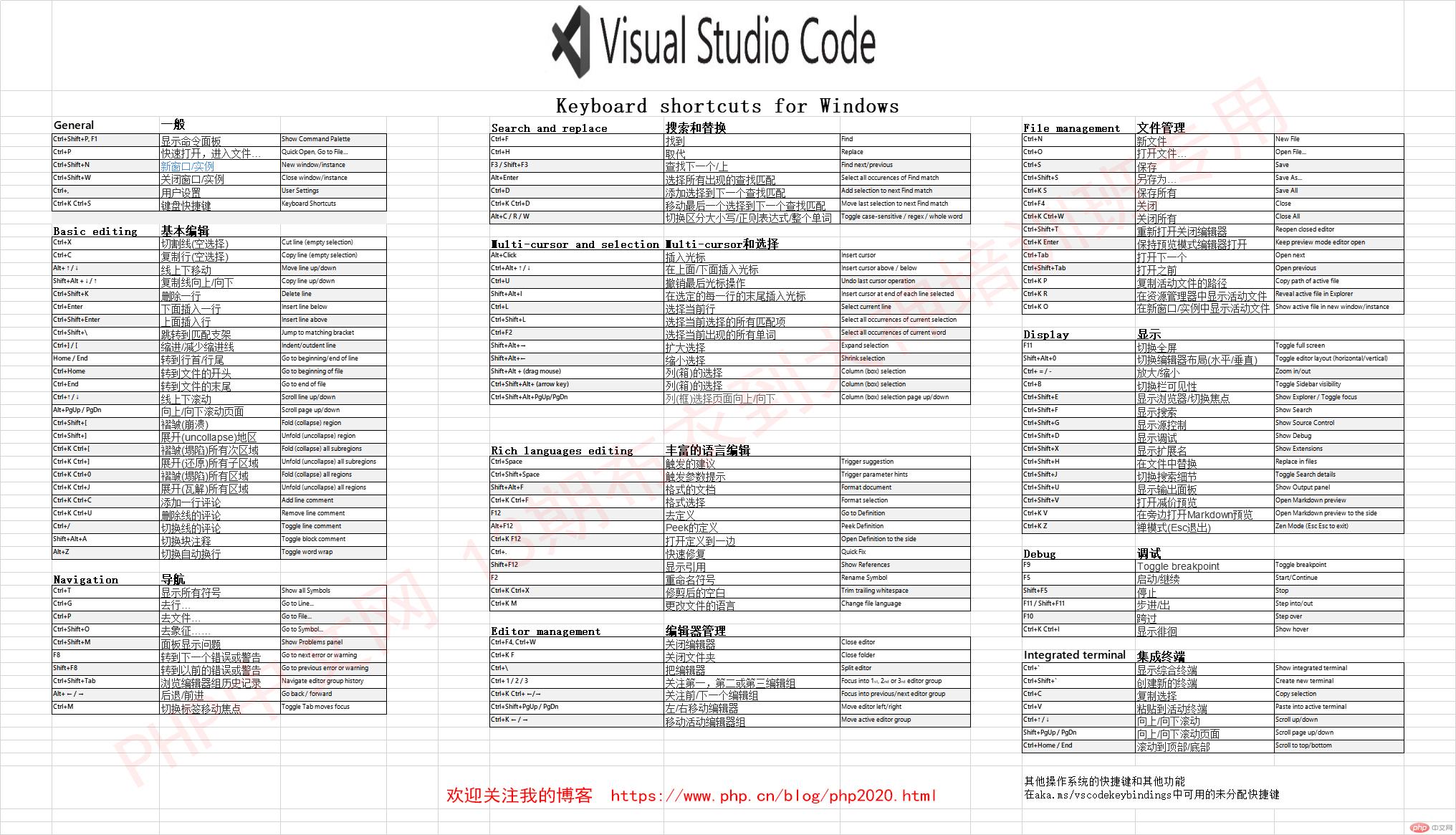Click the 'Editor management' section header

545,631
